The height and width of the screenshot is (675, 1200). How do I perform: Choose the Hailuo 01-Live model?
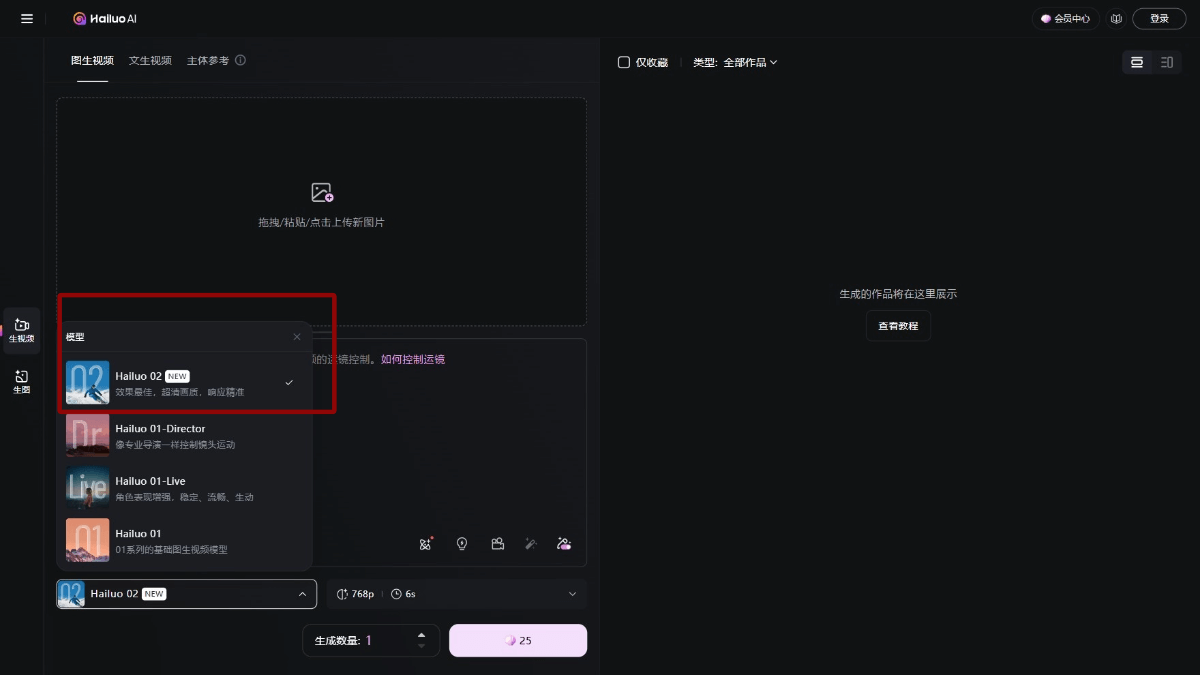coord(185,488)
